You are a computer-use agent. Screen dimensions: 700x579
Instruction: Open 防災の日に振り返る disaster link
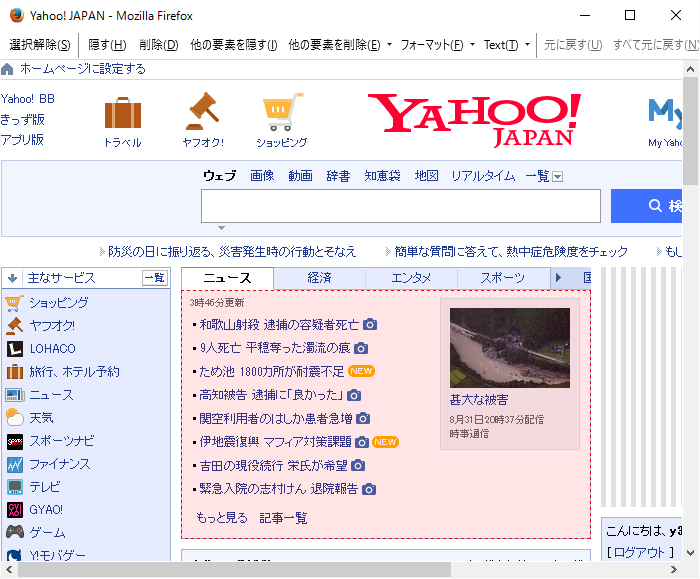click(x=232, y=252)
